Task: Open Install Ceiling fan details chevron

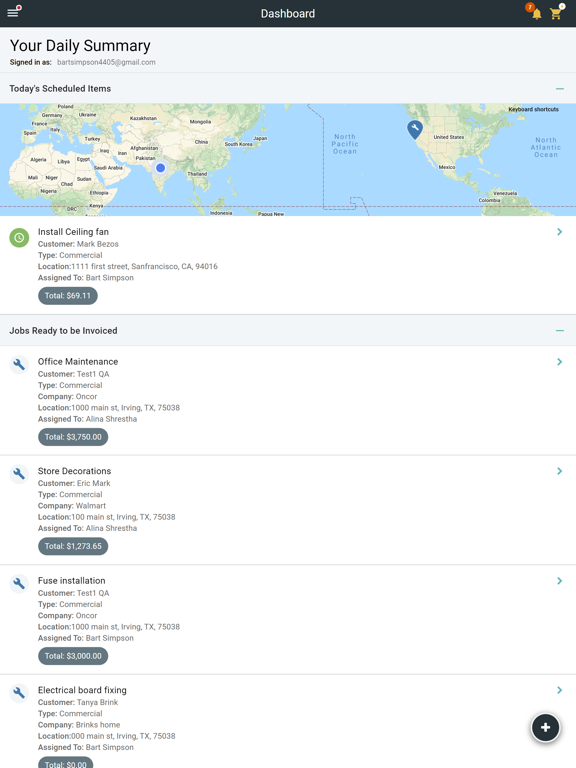Action: click(559, 232)
